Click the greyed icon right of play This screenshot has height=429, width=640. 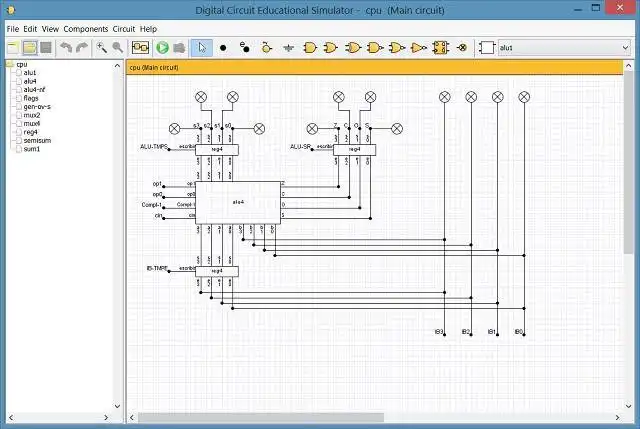(179, 48)
